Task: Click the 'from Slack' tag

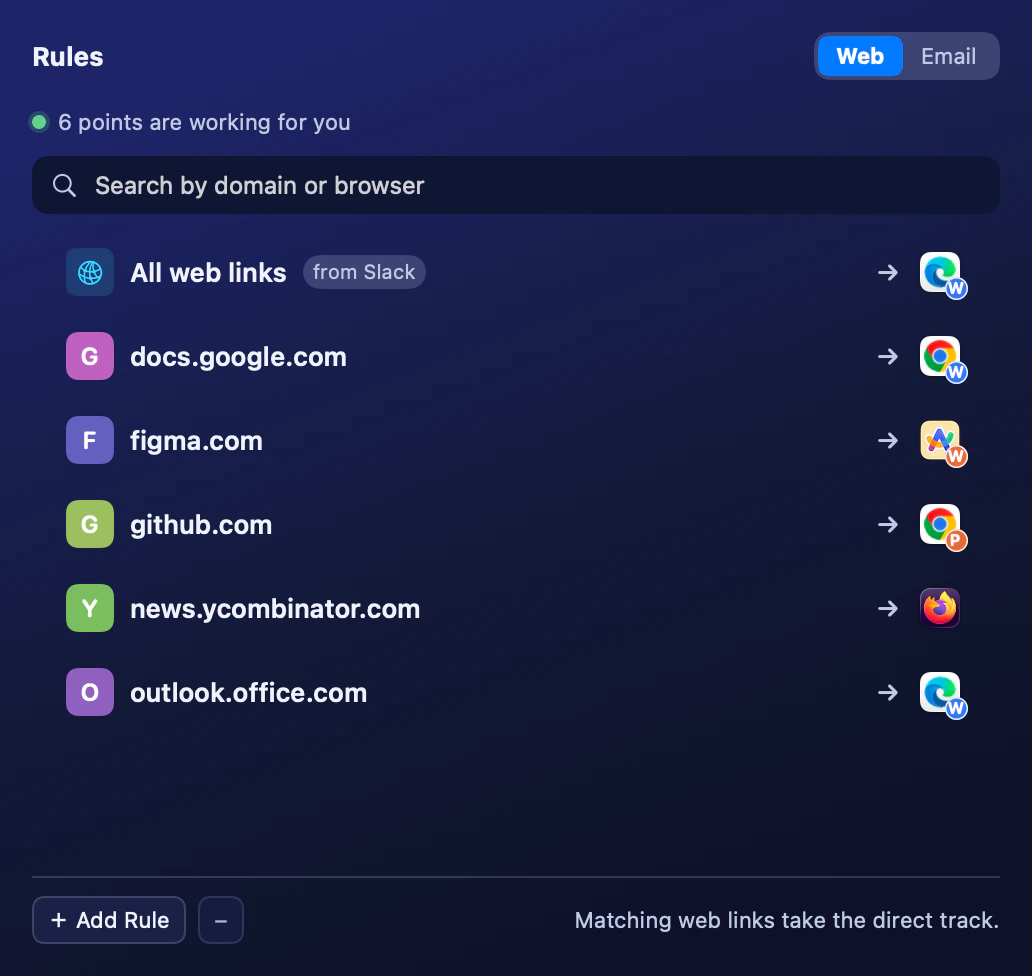Action: (x=364, y=272)
